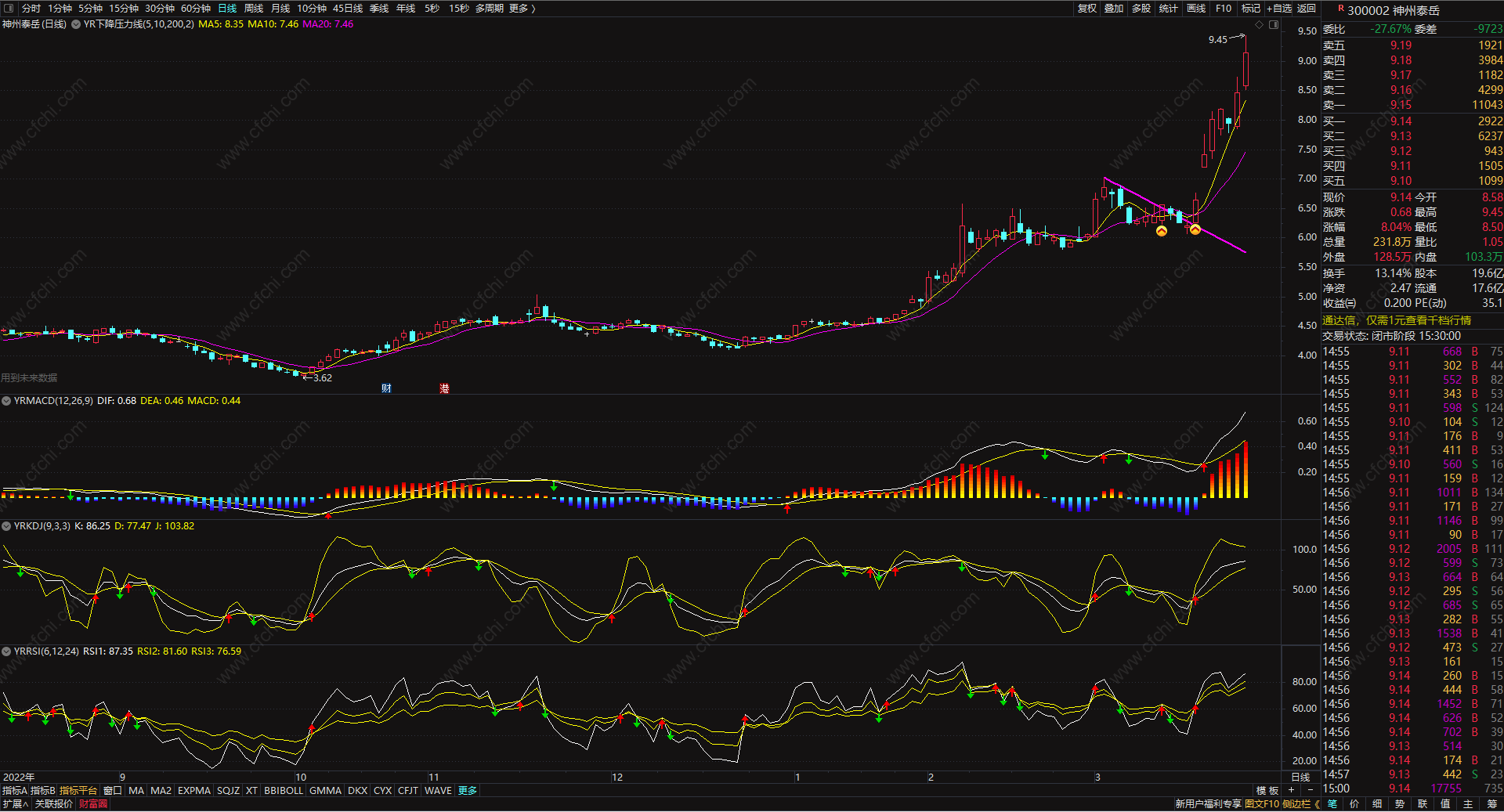
Task: Select the 指标B indicator group
Action: point(43,791)
